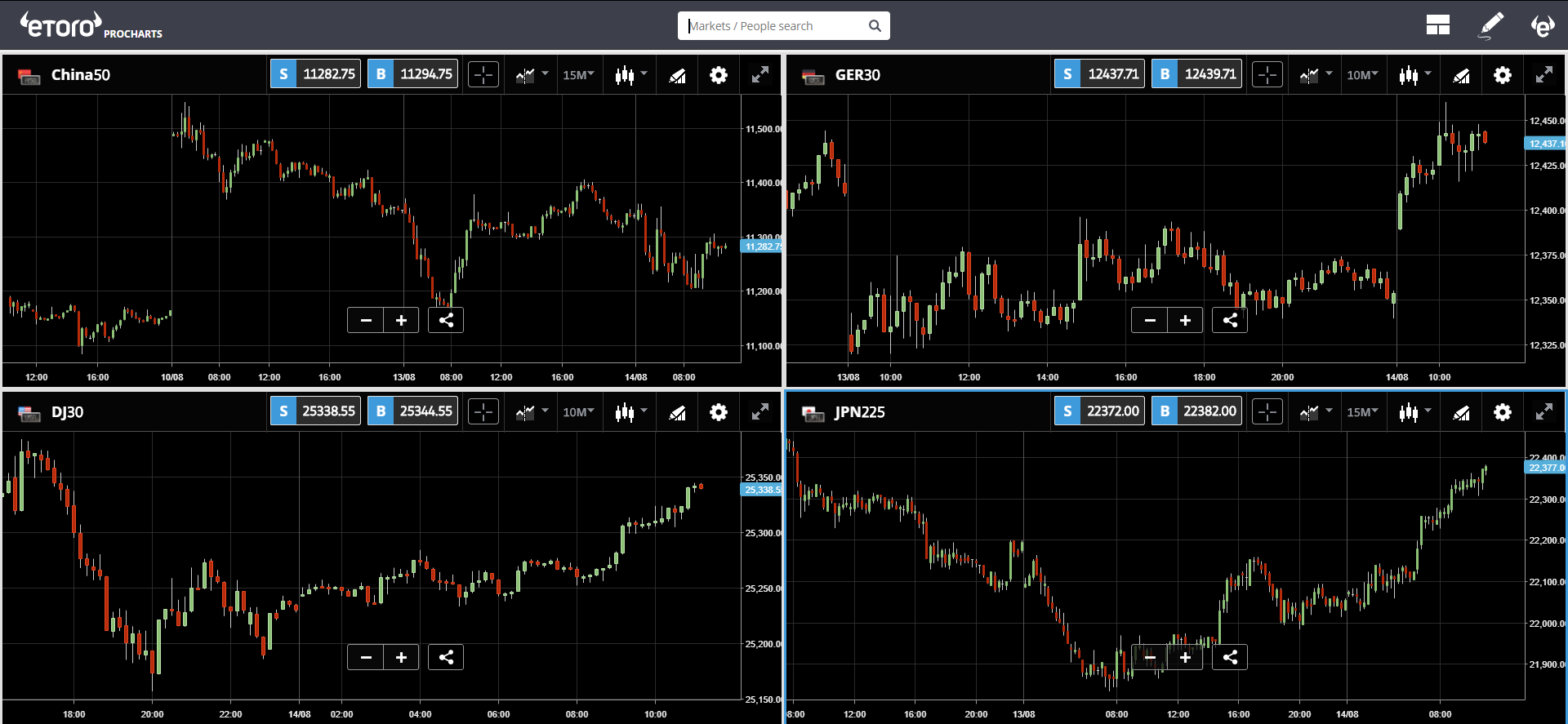Open DJ30 compare/indicators dropdown
This screenshot has width=1568, height=724.
(532, 412)
